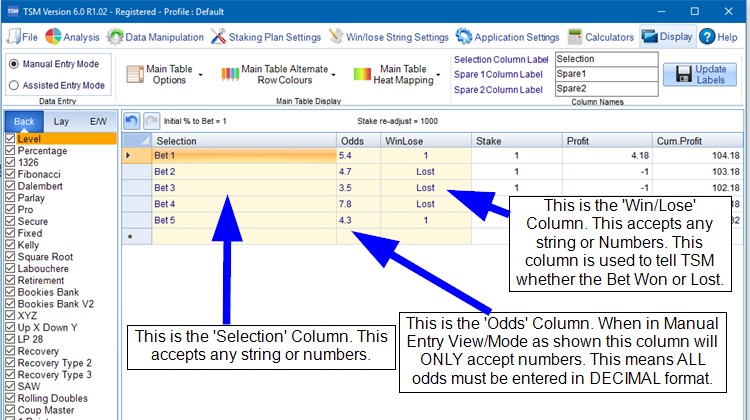750x420 pixels.
Task: Select Assisted Entry Mode radio button
Action: point(13,85)
